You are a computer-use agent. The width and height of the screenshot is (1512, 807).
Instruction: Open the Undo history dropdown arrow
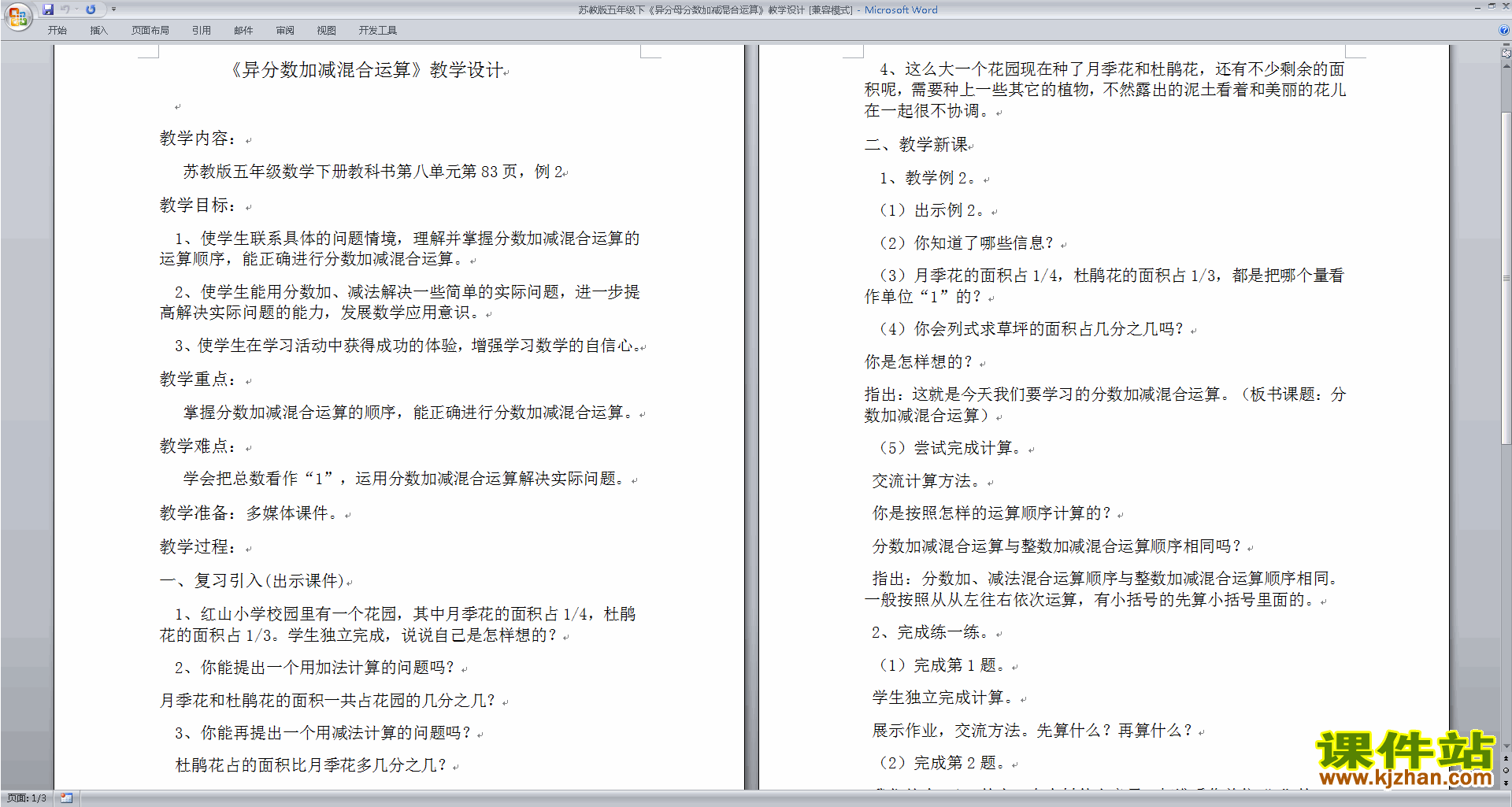(76, 9)
